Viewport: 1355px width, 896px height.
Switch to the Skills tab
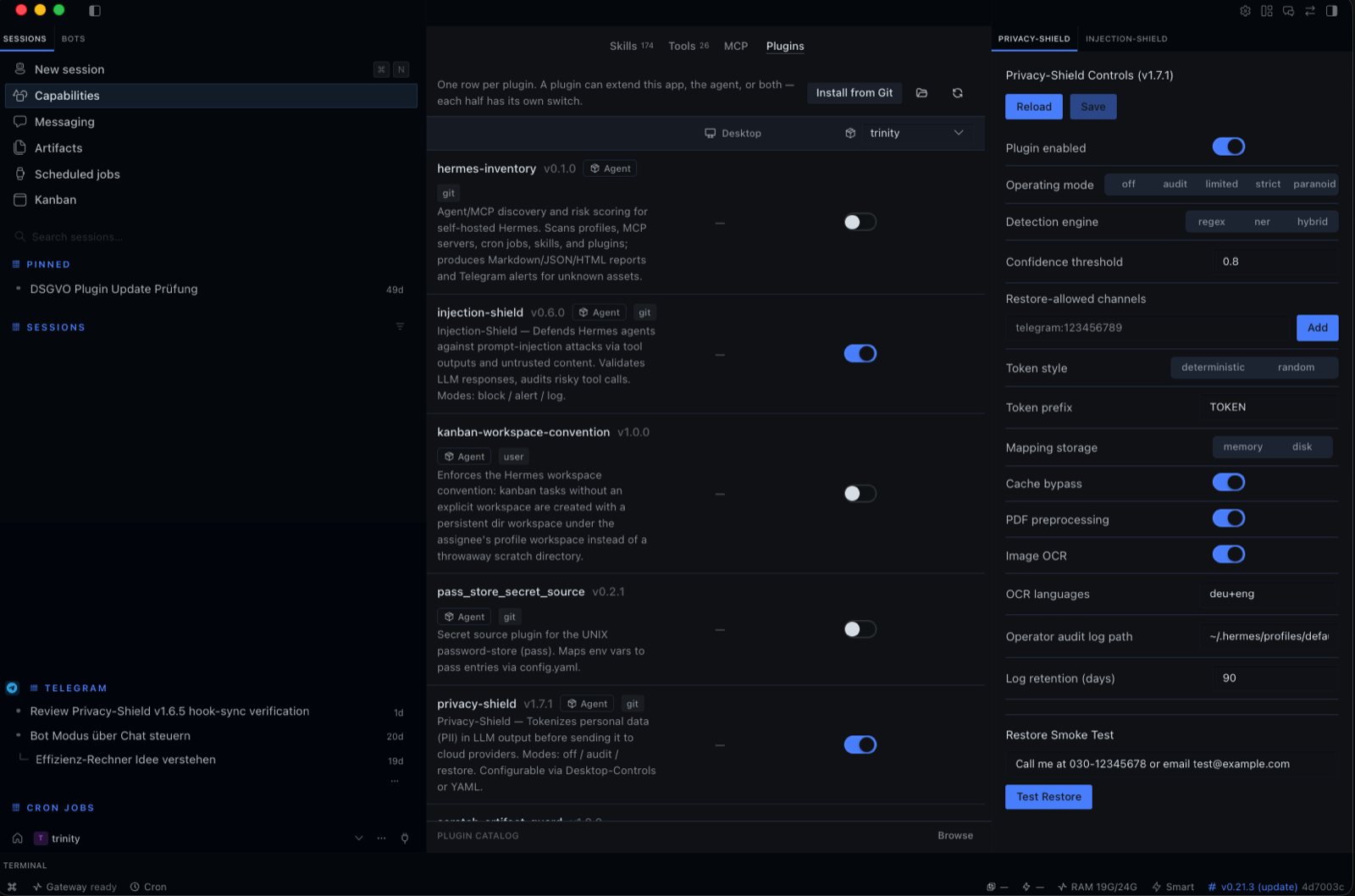[x=631, y=46]
